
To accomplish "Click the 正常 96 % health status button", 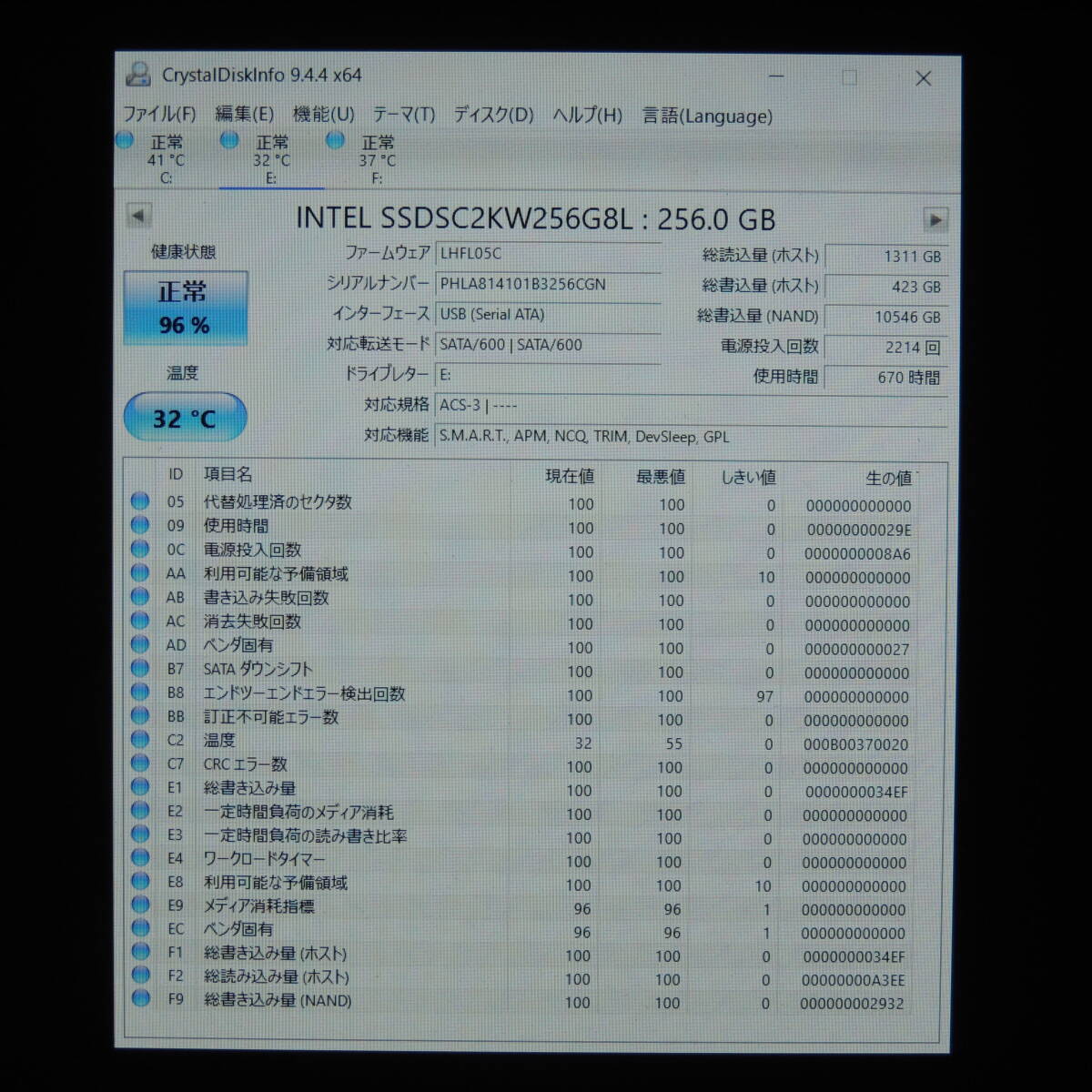I will [185, 308].
